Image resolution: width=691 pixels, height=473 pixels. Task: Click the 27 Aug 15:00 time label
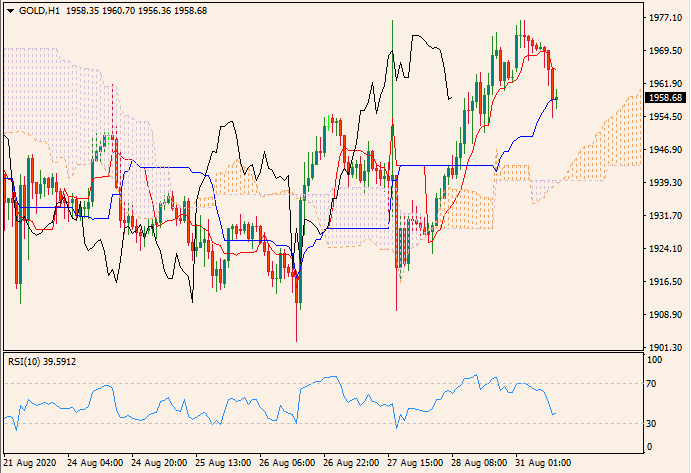416,464
